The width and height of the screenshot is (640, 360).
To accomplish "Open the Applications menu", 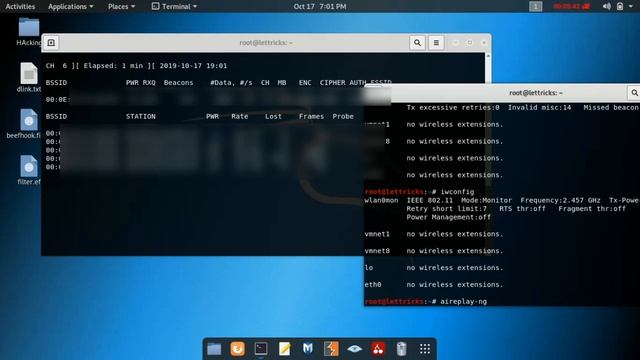I will [71, 7].
